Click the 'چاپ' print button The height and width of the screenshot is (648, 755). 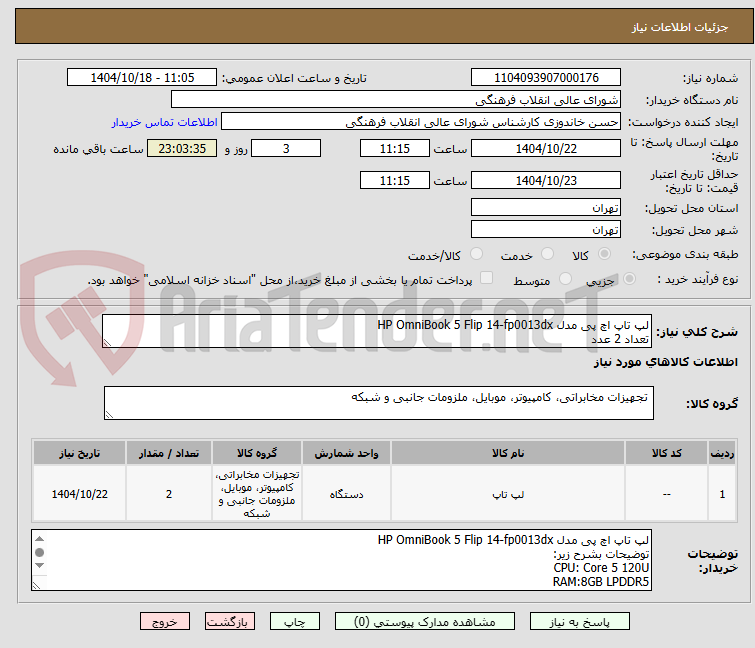click(294, 621)
